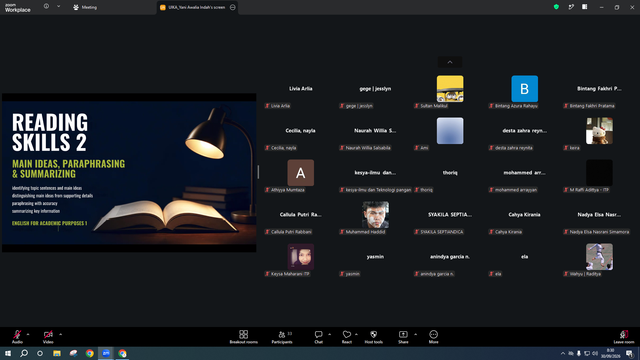Collapse gallery with the up chevron

pos(450,62)
